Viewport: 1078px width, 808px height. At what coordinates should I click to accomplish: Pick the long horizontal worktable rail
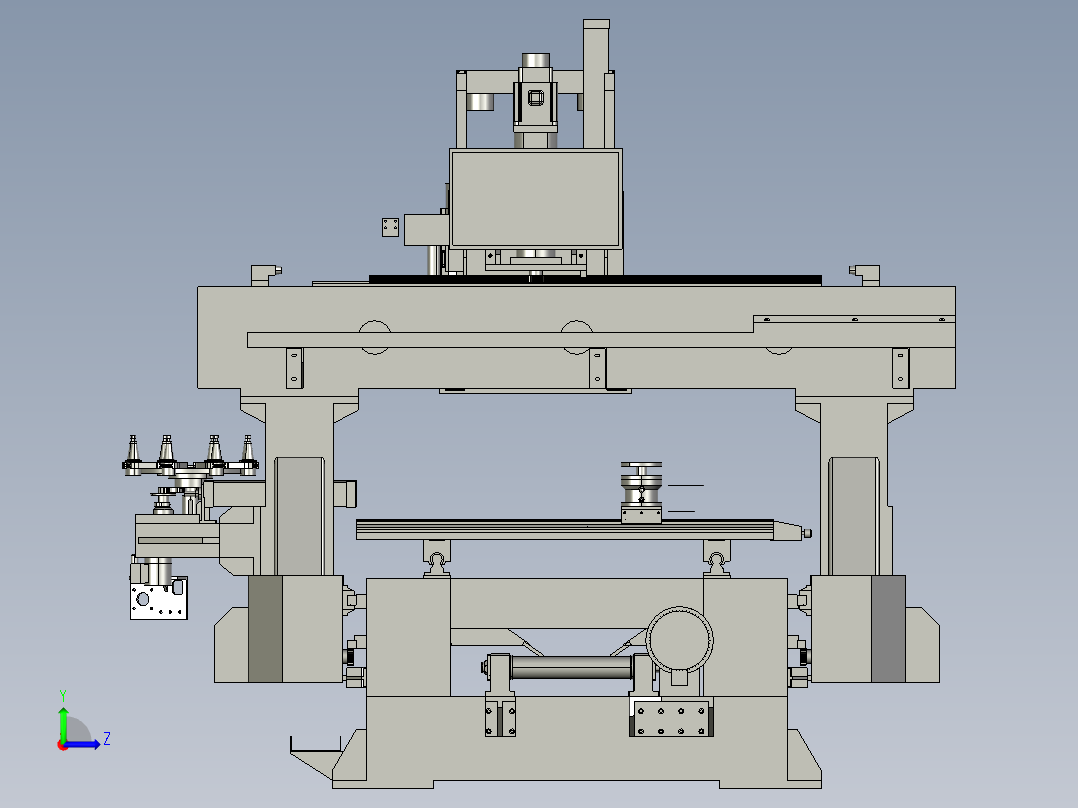tap(564, 529)
